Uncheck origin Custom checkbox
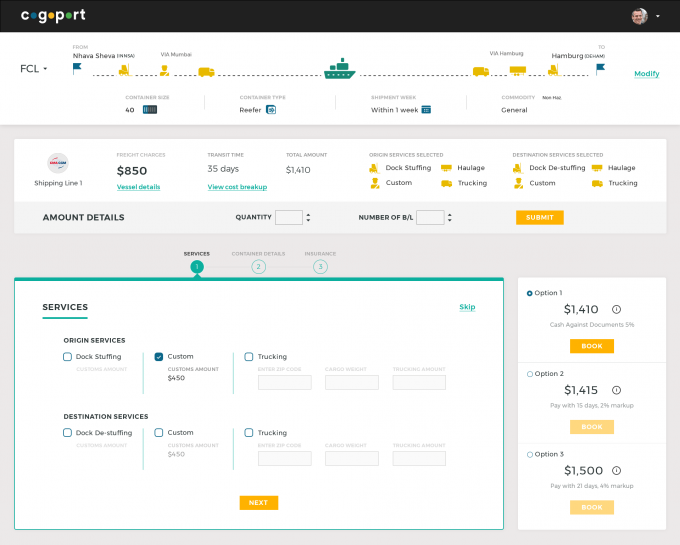 (159, 357)
